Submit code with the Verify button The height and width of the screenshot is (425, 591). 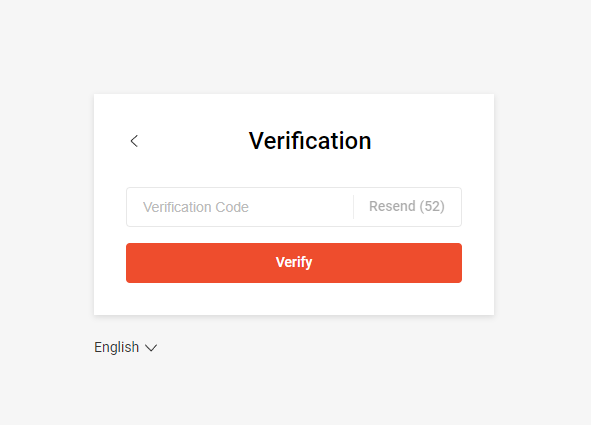click(294, 263)
